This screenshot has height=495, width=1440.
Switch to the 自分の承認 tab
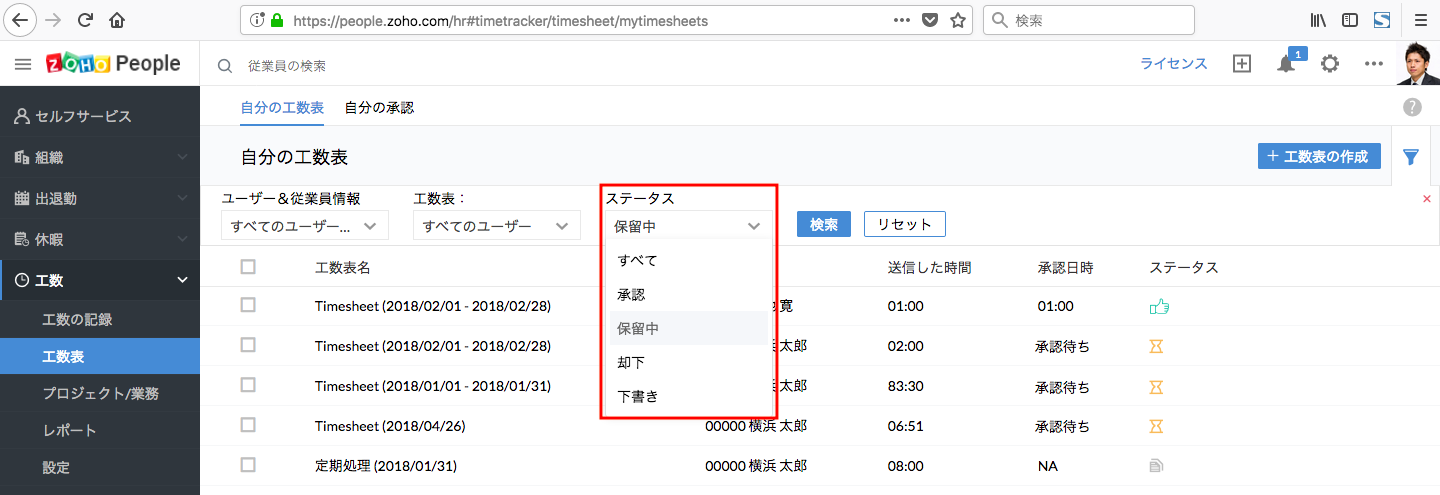[x=379, y=107]
